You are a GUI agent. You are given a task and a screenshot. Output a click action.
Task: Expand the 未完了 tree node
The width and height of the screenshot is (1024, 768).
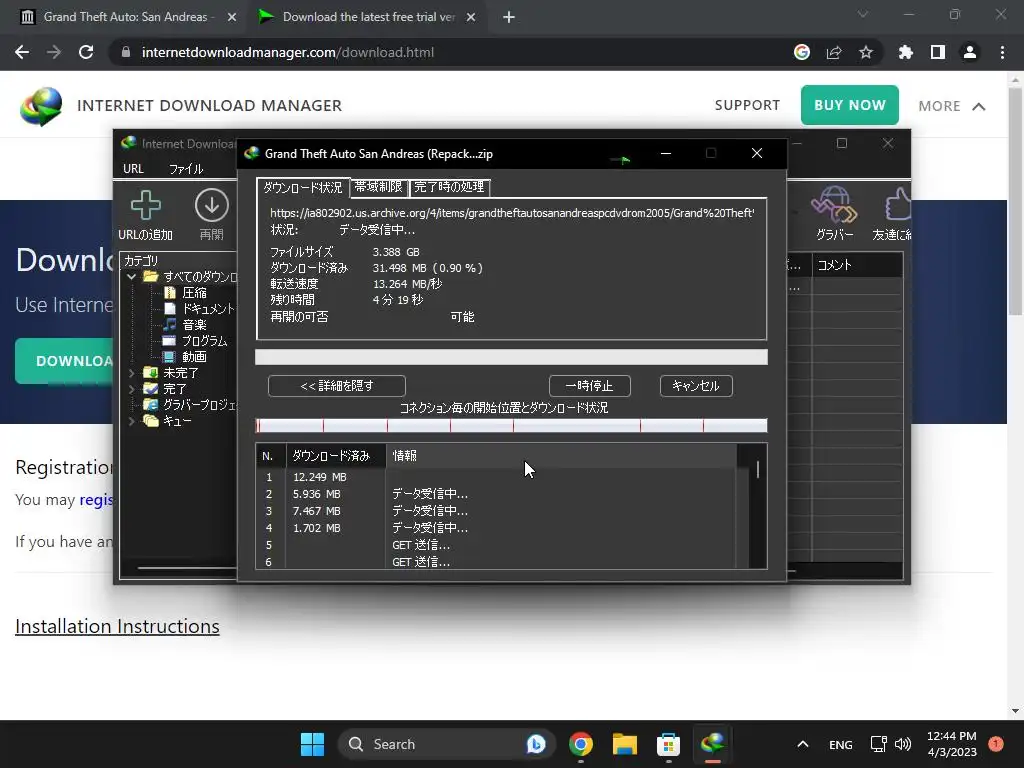[x=131, y=373]
